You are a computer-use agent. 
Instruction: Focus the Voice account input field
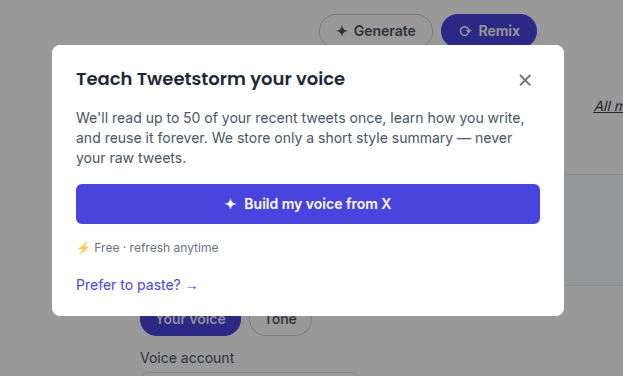pos(250,374)
